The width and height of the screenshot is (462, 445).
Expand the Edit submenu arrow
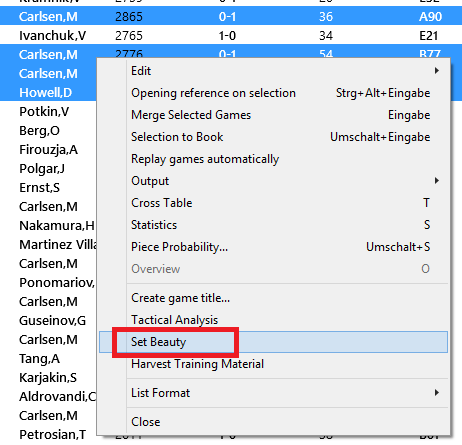tap(437, 71)
